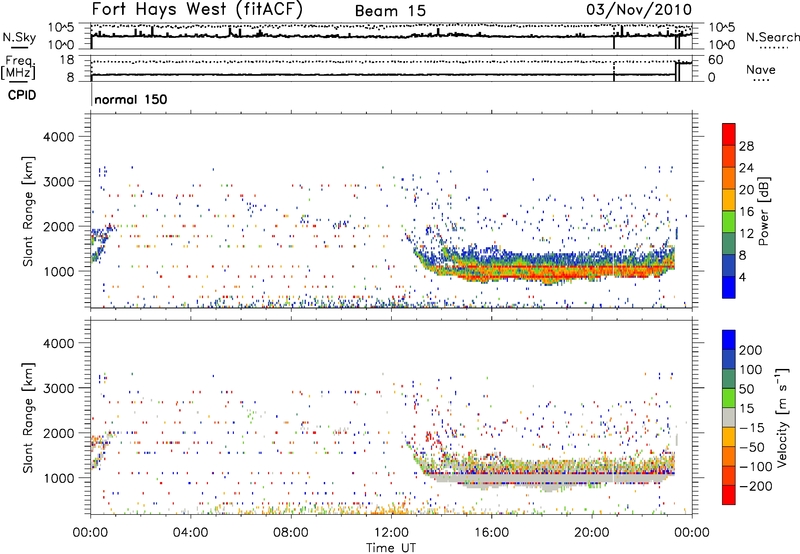Click the red-orange power scatter band near 18:00
800x554 pixels.
pyautogui.click(x=541, y=271)
